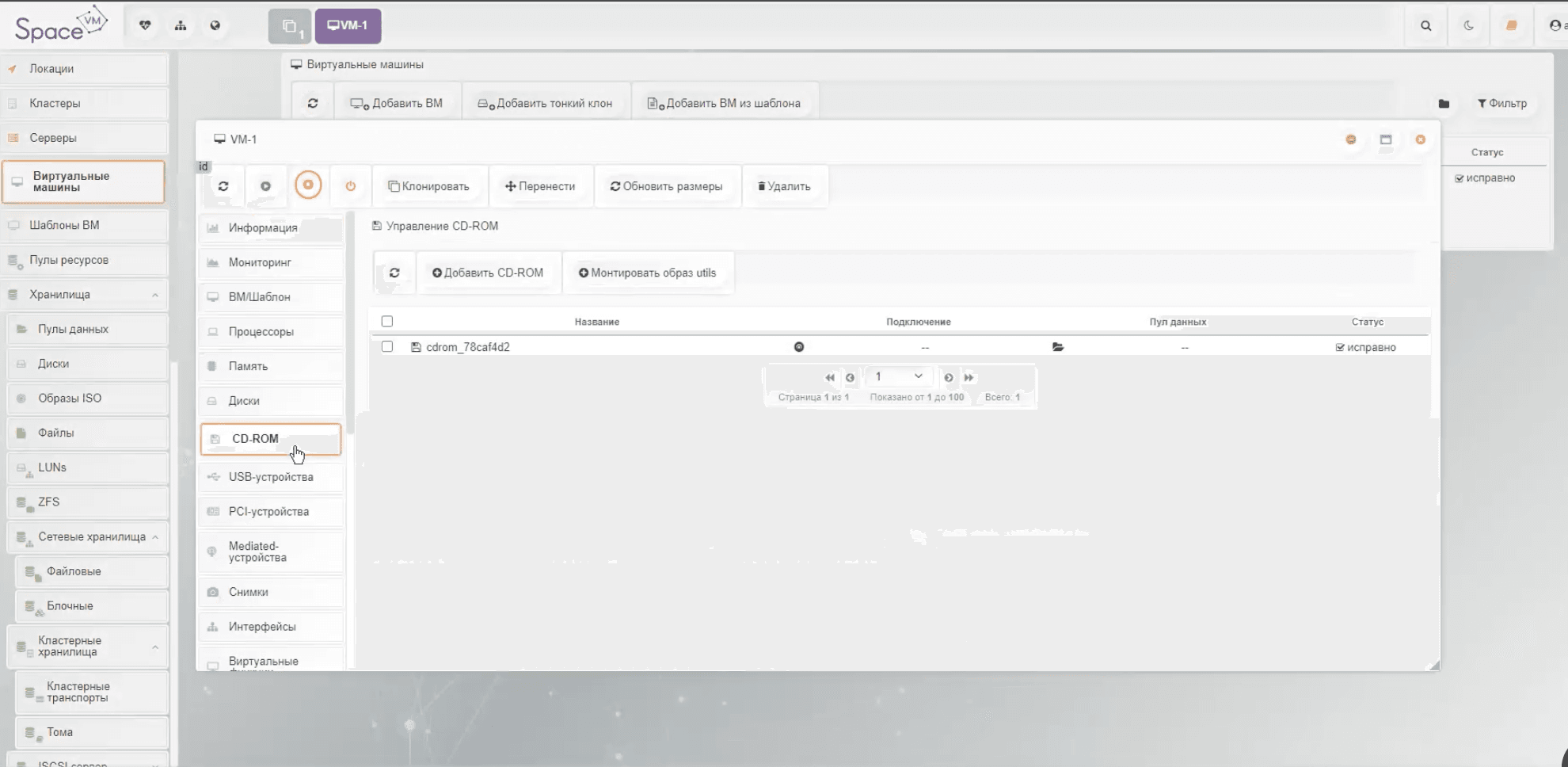The width and height of the screenshot is (1568, 767).
Task: Open the folder icon in cdrom row
Action: pyautogui.click(x=1057, y=347)
